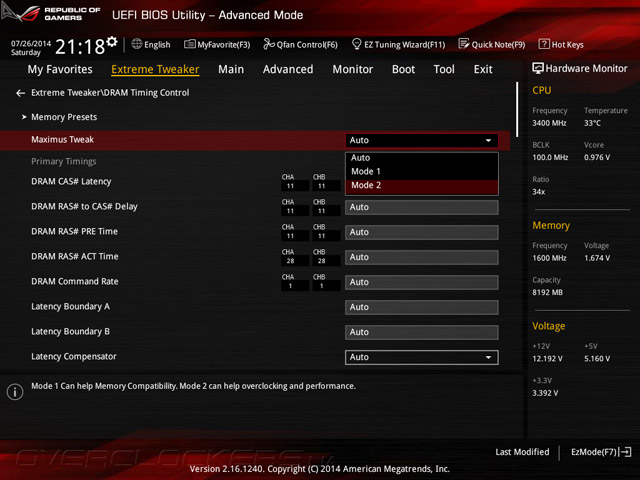
Task: Click the Primary Timings heading
Action: pyautogui.click(x=64, y=162)
